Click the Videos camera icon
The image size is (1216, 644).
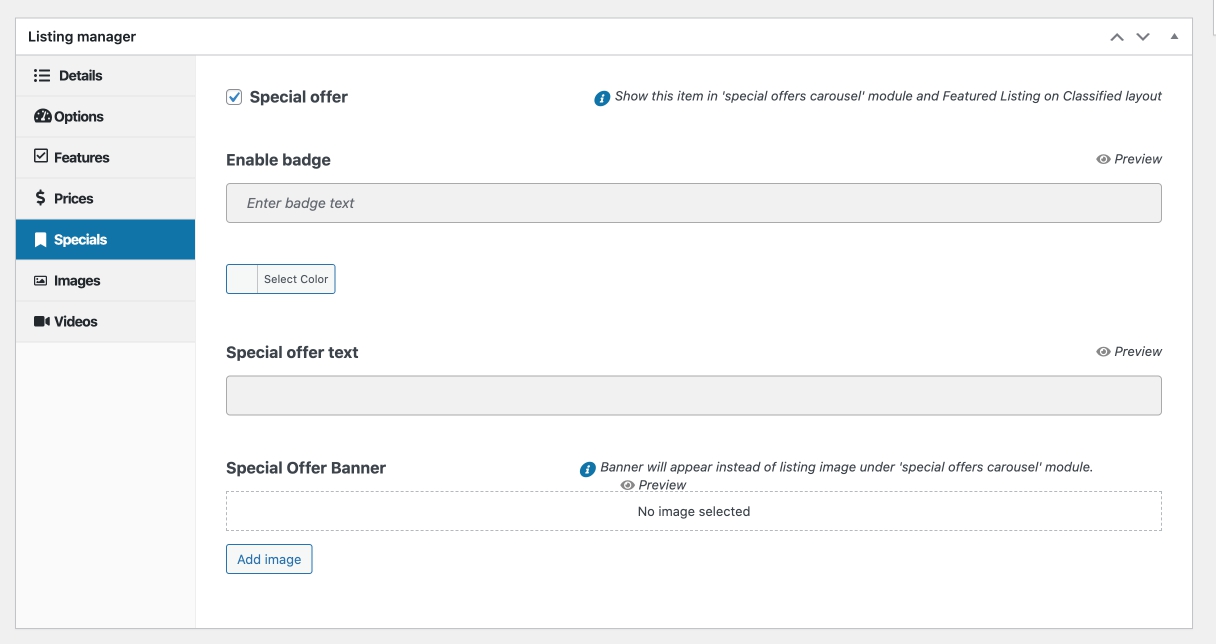pyautogui.click(x=42, y=322)
